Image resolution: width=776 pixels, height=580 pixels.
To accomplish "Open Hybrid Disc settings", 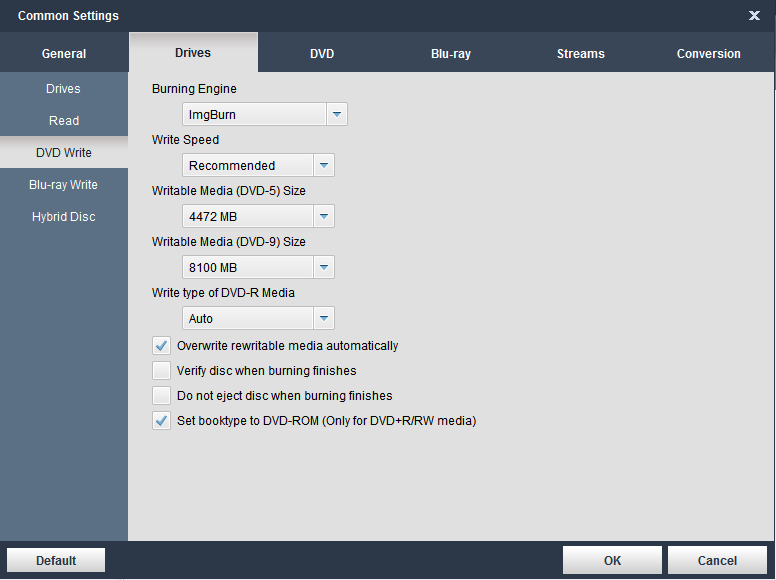I will click(x=63, y=217).
